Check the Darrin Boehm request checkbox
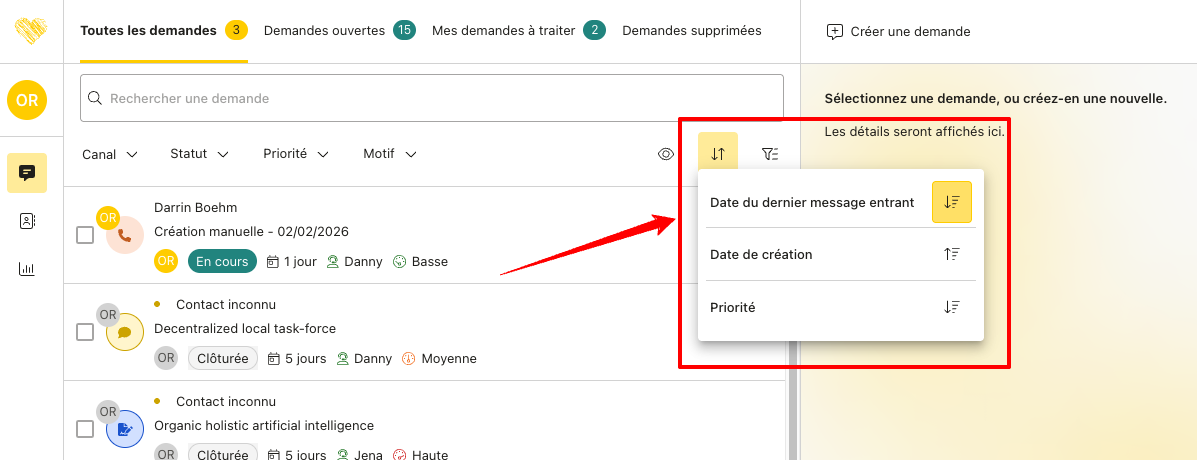The height and width of the screenshot is (460, 1197). [85, 235]
